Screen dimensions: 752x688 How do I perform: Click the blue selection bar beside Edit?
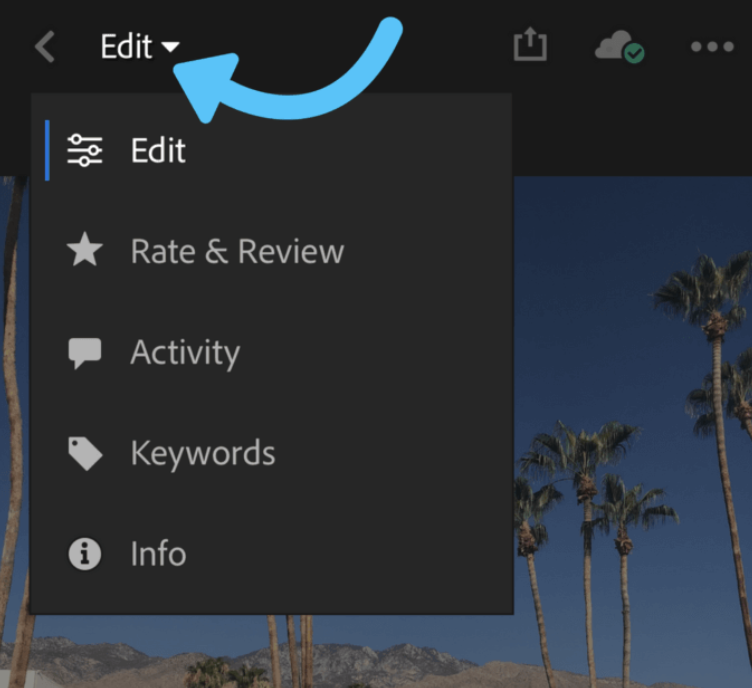click(x=47, y=150)
